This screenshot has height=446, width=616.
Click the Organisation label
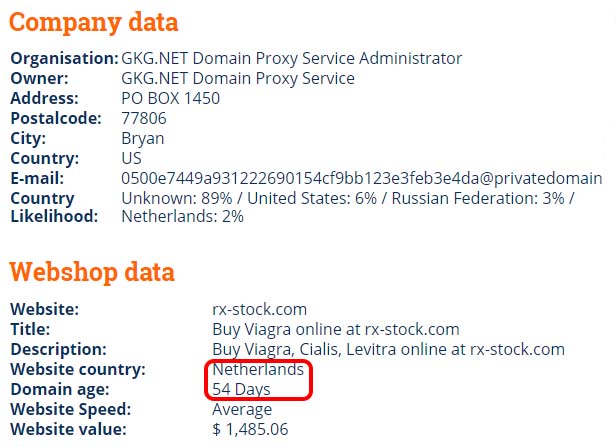click(64, 59)
